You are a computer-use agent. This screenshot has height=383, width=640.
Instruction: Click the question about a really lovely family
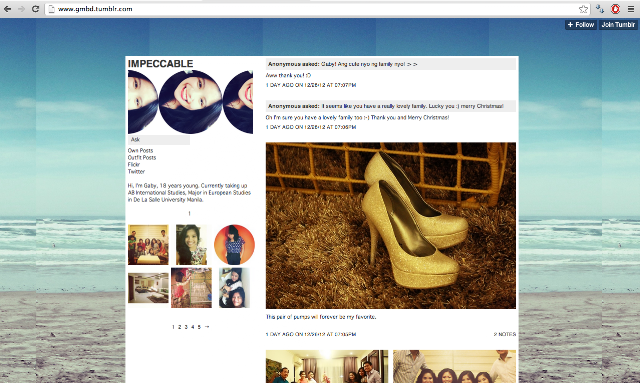pos(413,106)
